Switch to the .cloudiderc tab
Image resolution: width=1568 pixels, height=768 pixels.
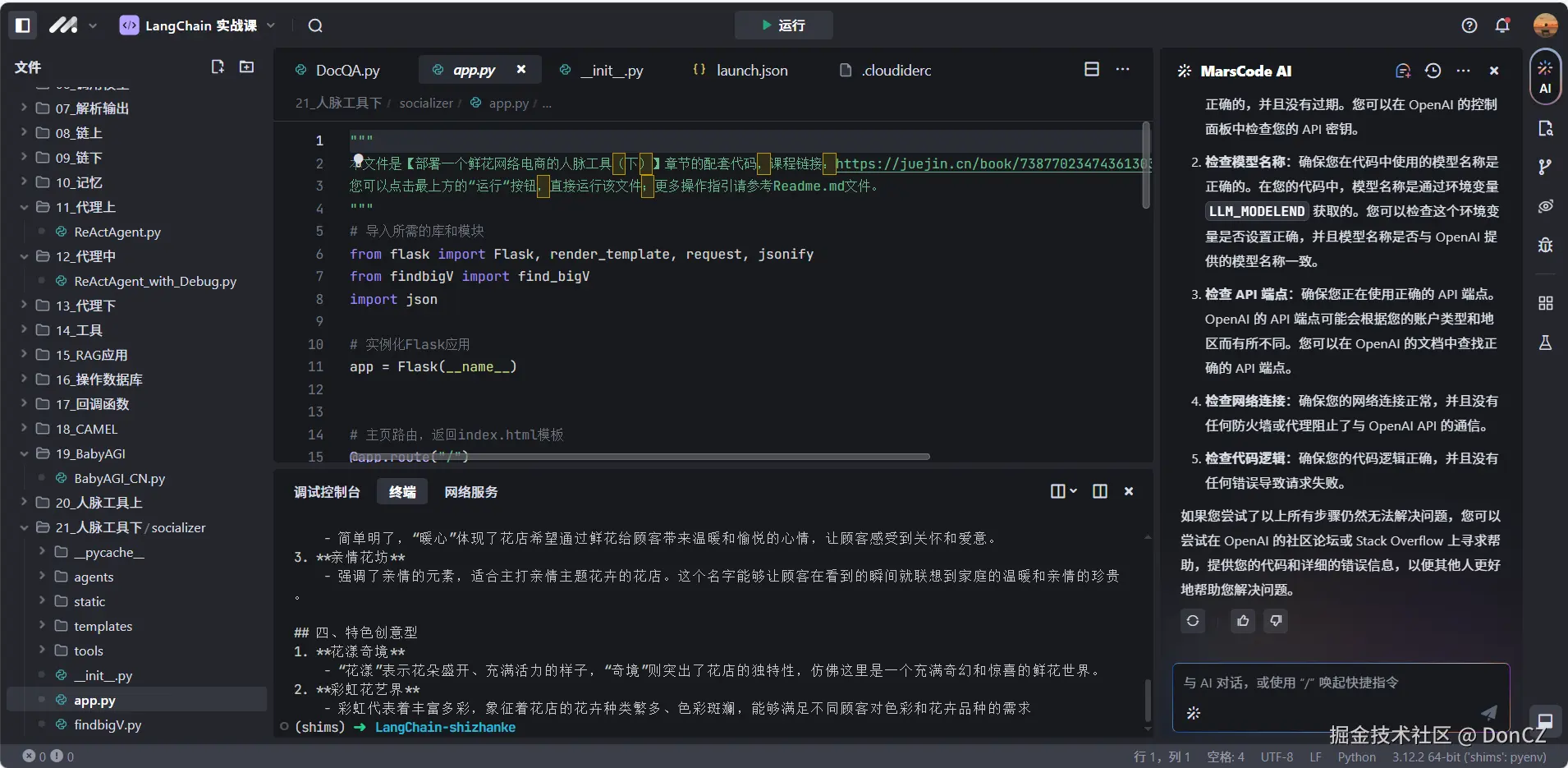click(886, 71)
